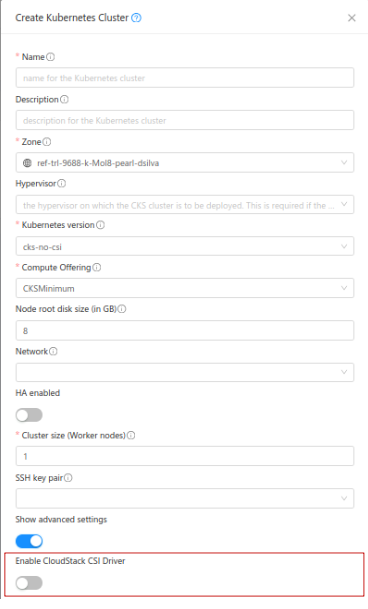Open the help icon beside Create Kubernetes Cluster
Image resolution: width=368 pixels, height=609 pixels.
pos(136,18)
